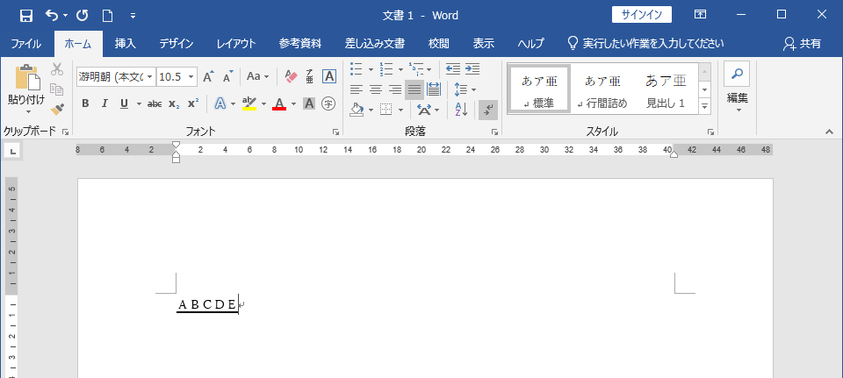Switch to the レイアウト tab
The width and height of the screenshot is (843, 378).
coord(236,44)
